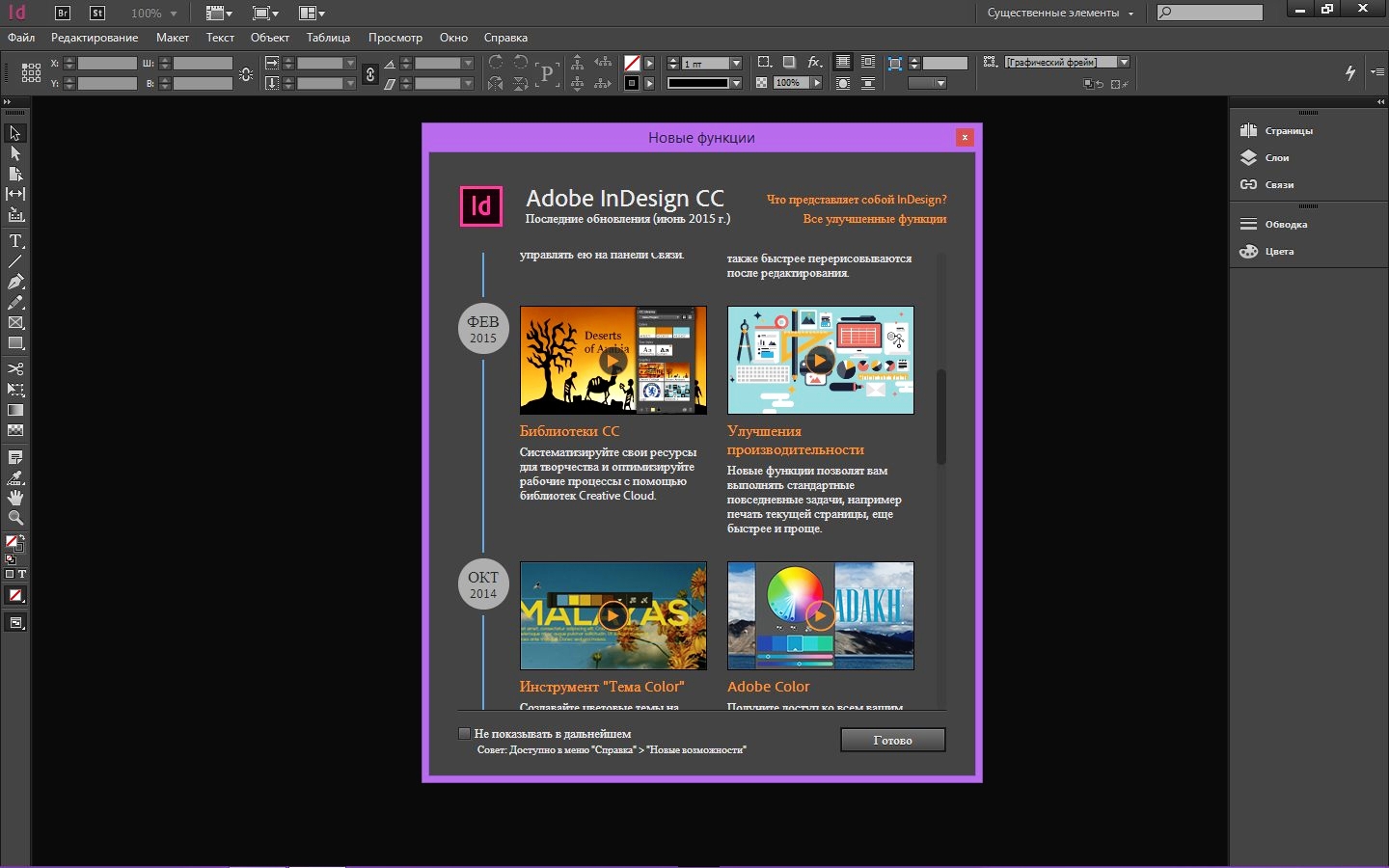Screen dimensions: 1389x868
Task: Select the Rectangle Frame tool
Action: pos(15,322)
